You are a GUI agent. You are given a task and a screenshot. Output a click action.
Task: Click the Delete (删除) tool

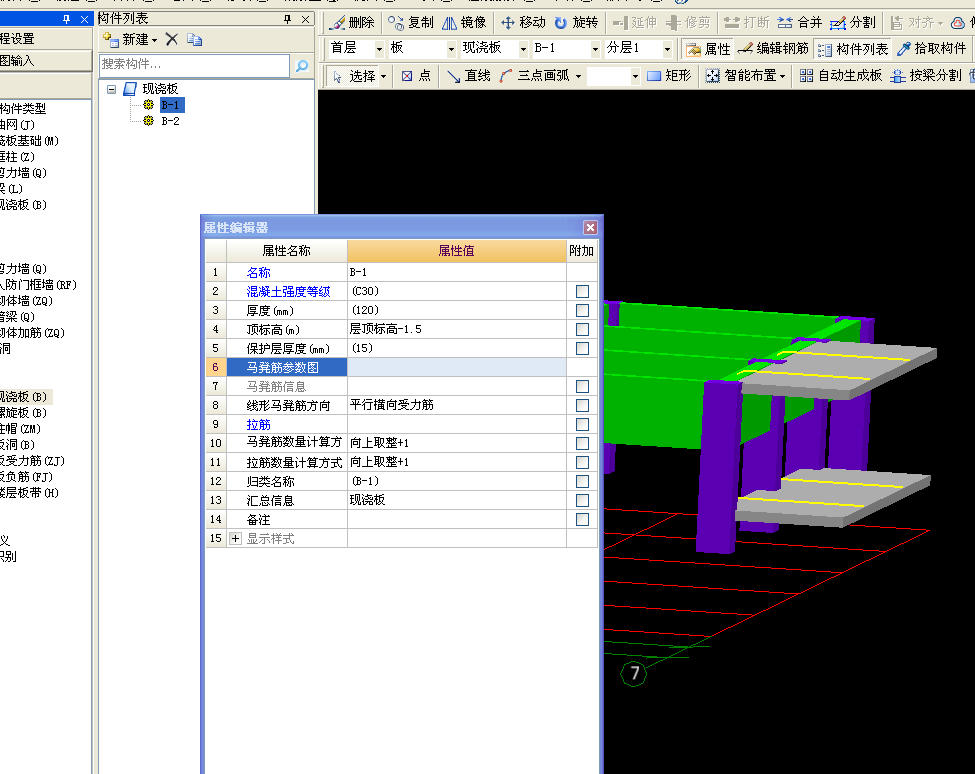click(x=353, y=23)
